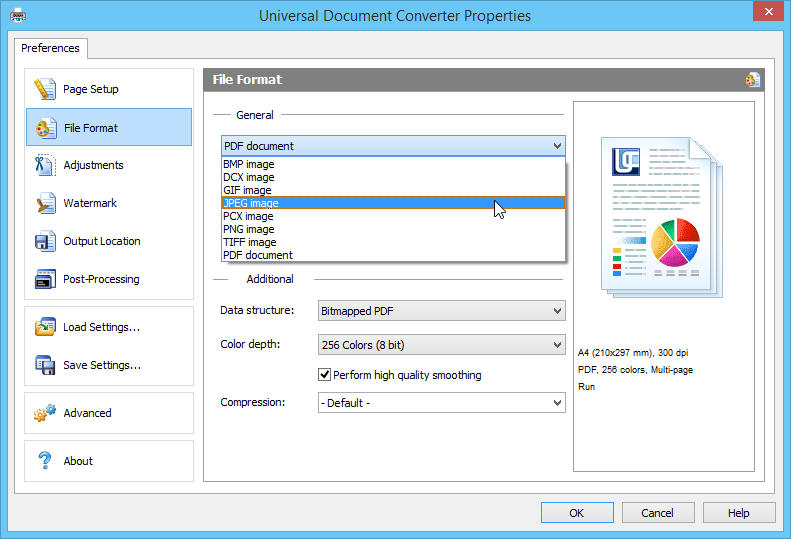This screenshot has width=791, height=539.
Task: Open the Page Setup section
Action: click(x=109, y=89)
